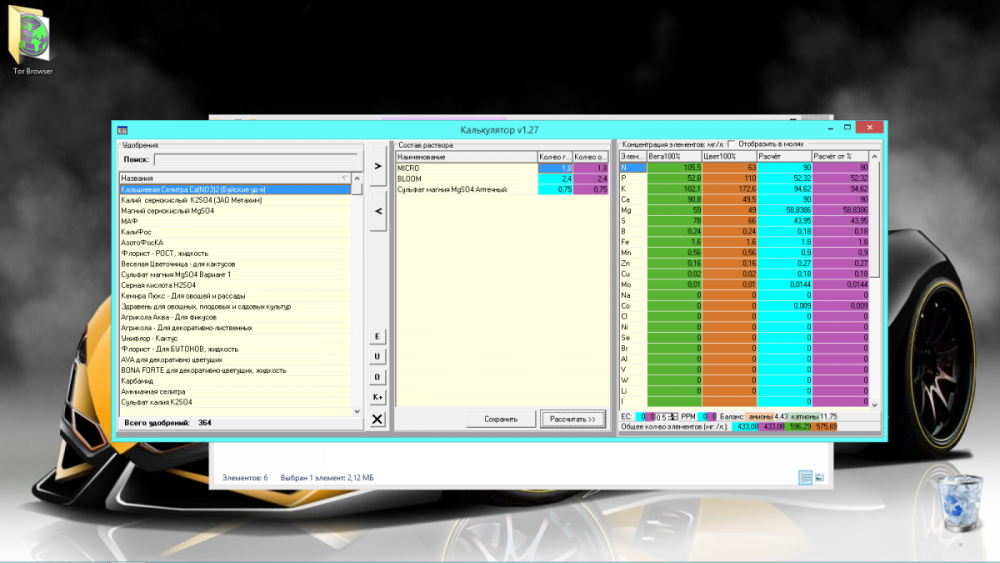Click the EC value spinner arrows

pyautogui.click(x=672, y=416)
